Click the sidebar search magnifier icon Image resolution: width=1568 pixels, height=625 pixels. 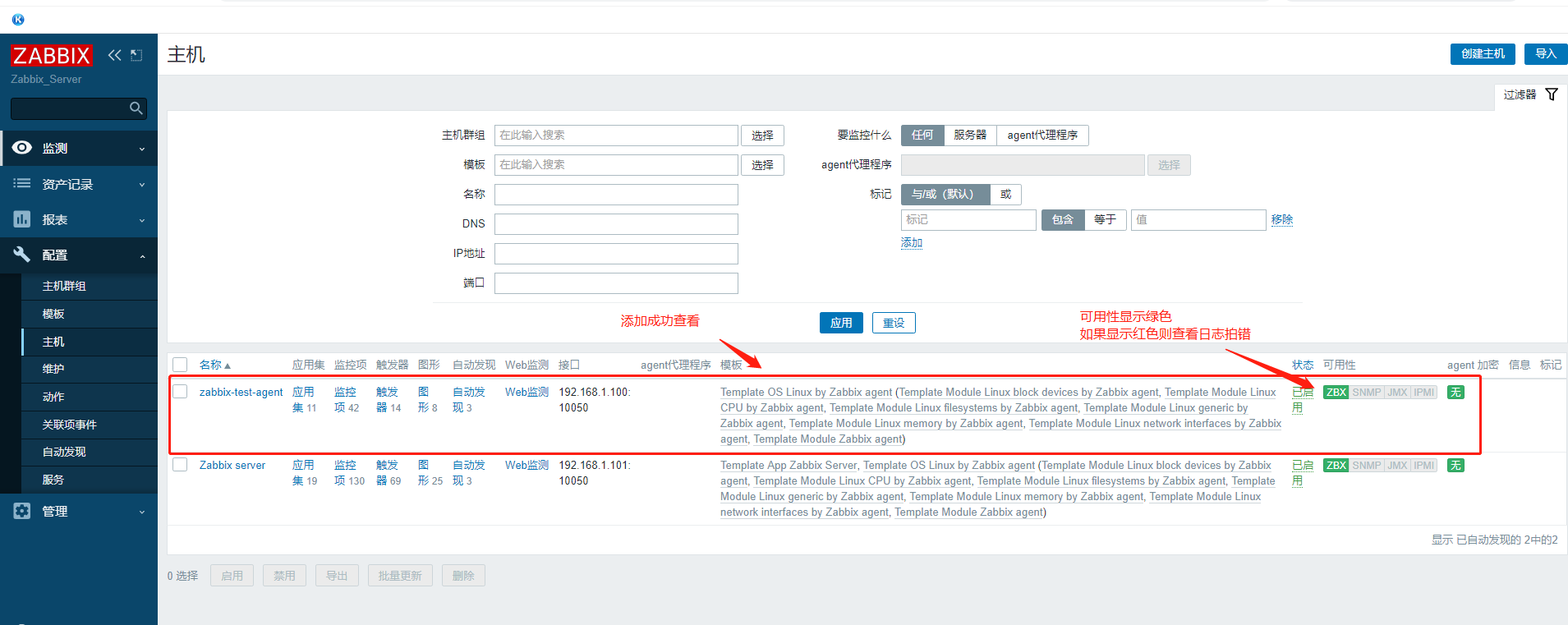point(136,108)
